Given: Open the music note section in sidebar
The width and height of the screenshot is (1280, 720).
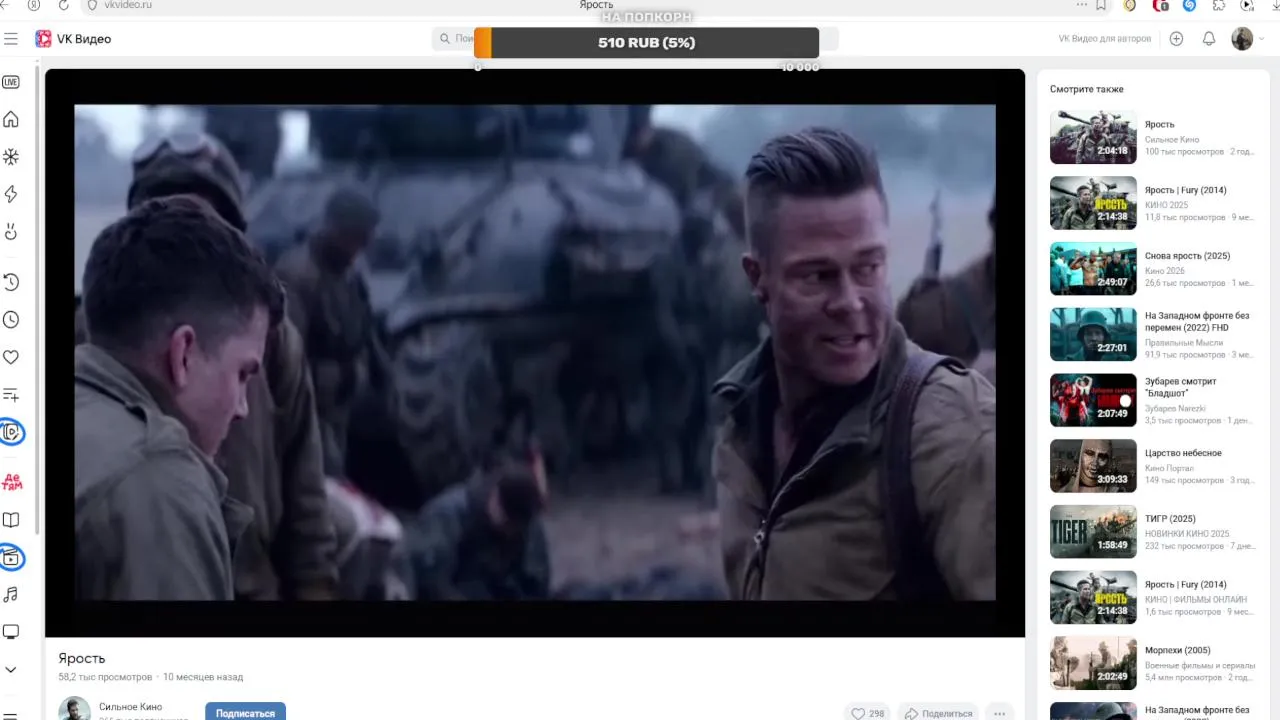Looking at the screenshot, I should tap(11, 595).
